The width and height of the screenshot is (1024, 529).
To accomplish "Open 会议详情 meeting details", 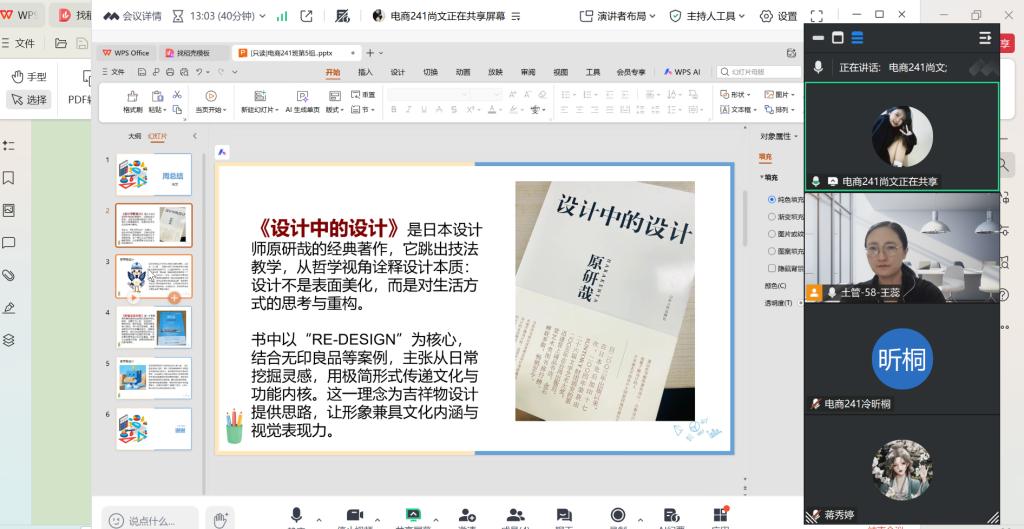I will tap(133, 16).
